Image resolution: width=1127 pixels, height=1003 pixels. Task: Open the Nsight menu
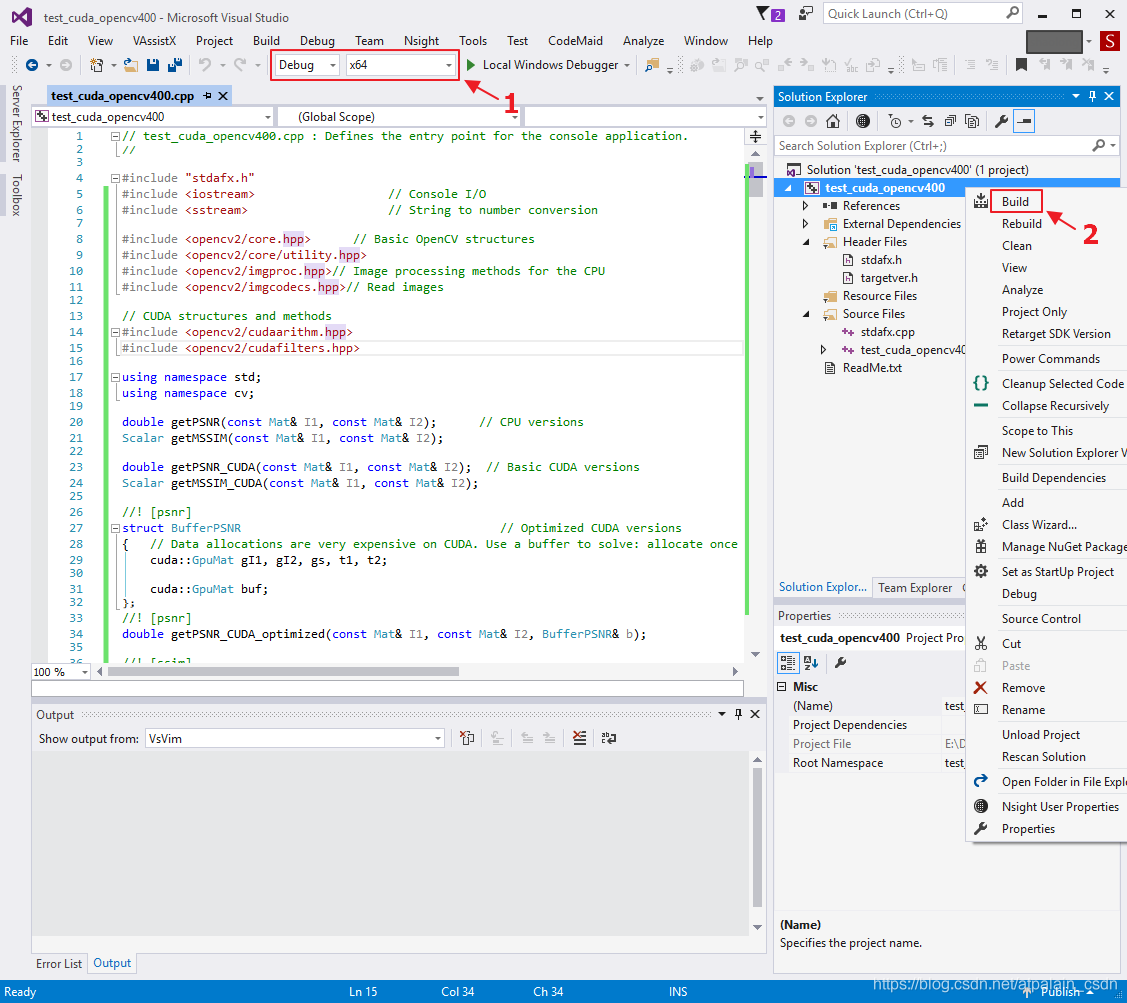click(421, 41)
